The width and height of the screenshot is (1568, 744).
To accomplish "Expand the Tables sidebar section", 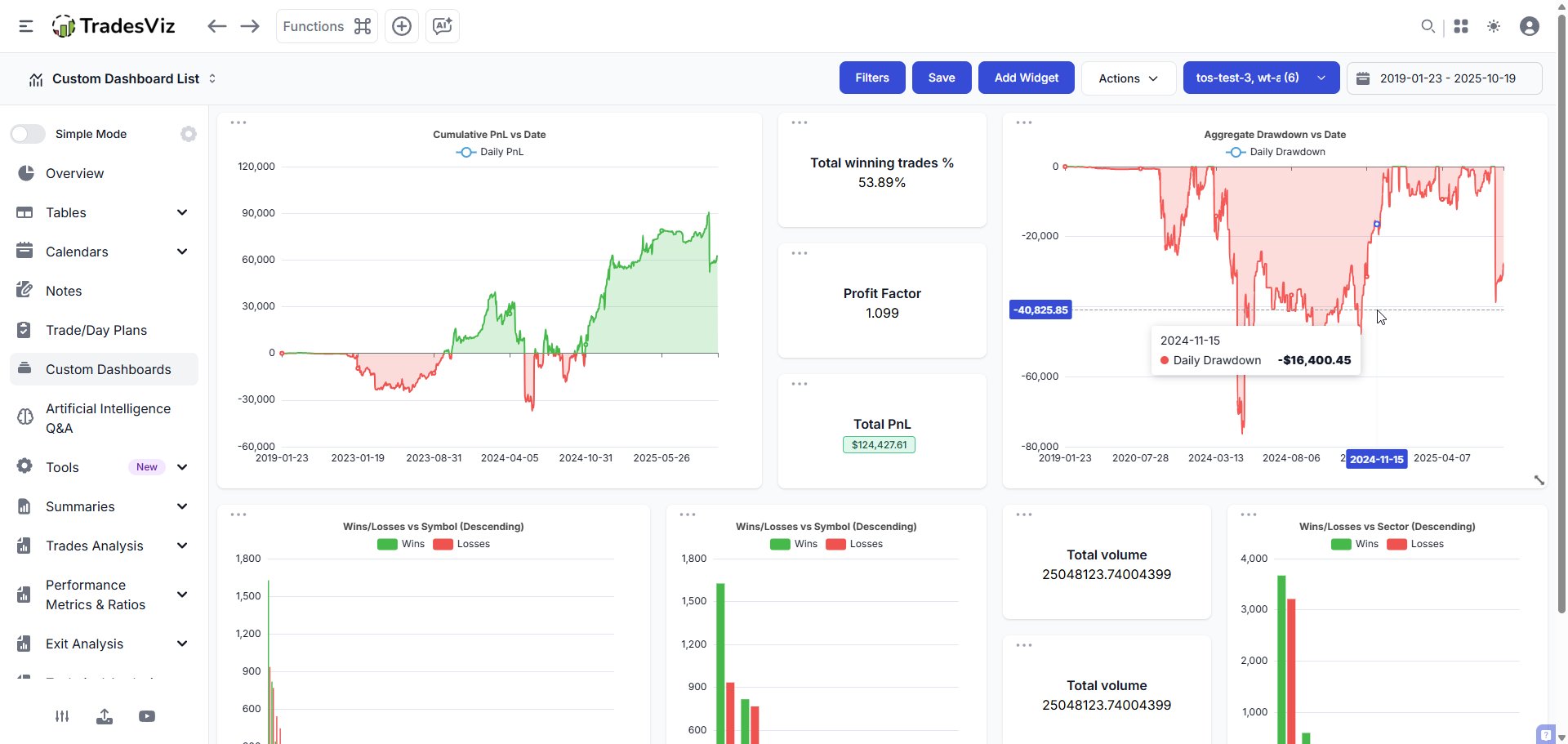I will pyautogui.click(x=105, y=212).
